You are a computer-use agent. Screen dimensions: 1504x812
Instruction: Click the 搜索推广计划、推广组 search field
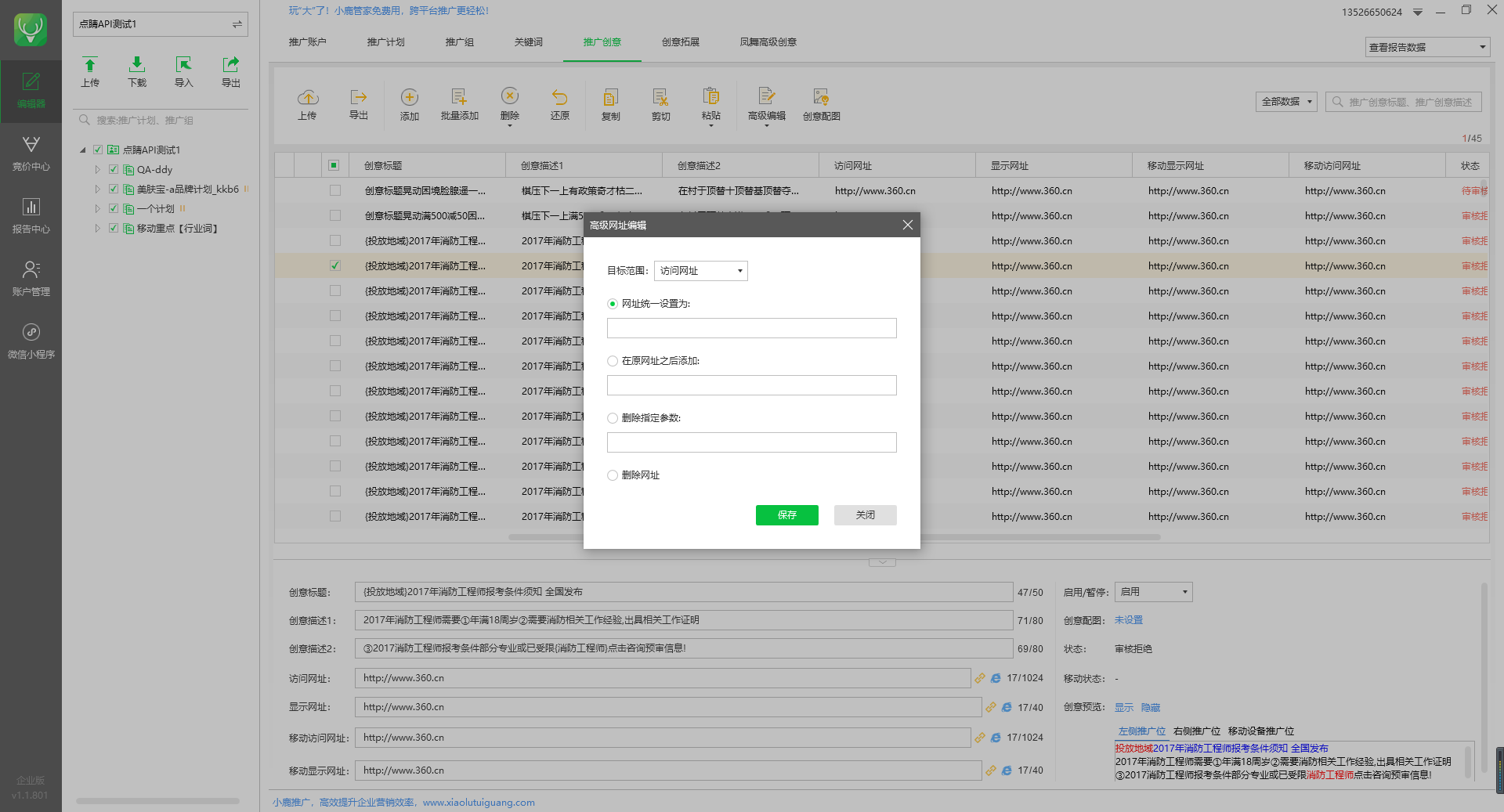click(x=161, y=121)
